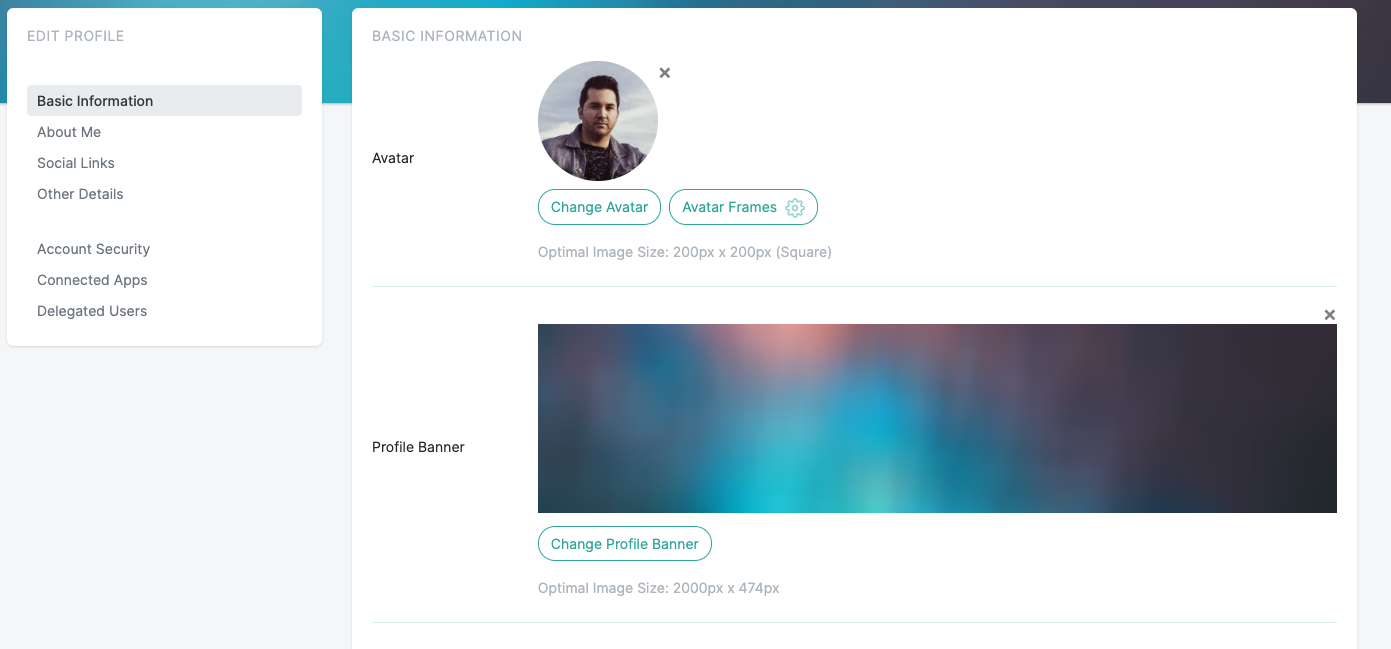Click the 'Profile Banner' field label
The height and width of the screenshot is (649, 1391).
[418, 447]
